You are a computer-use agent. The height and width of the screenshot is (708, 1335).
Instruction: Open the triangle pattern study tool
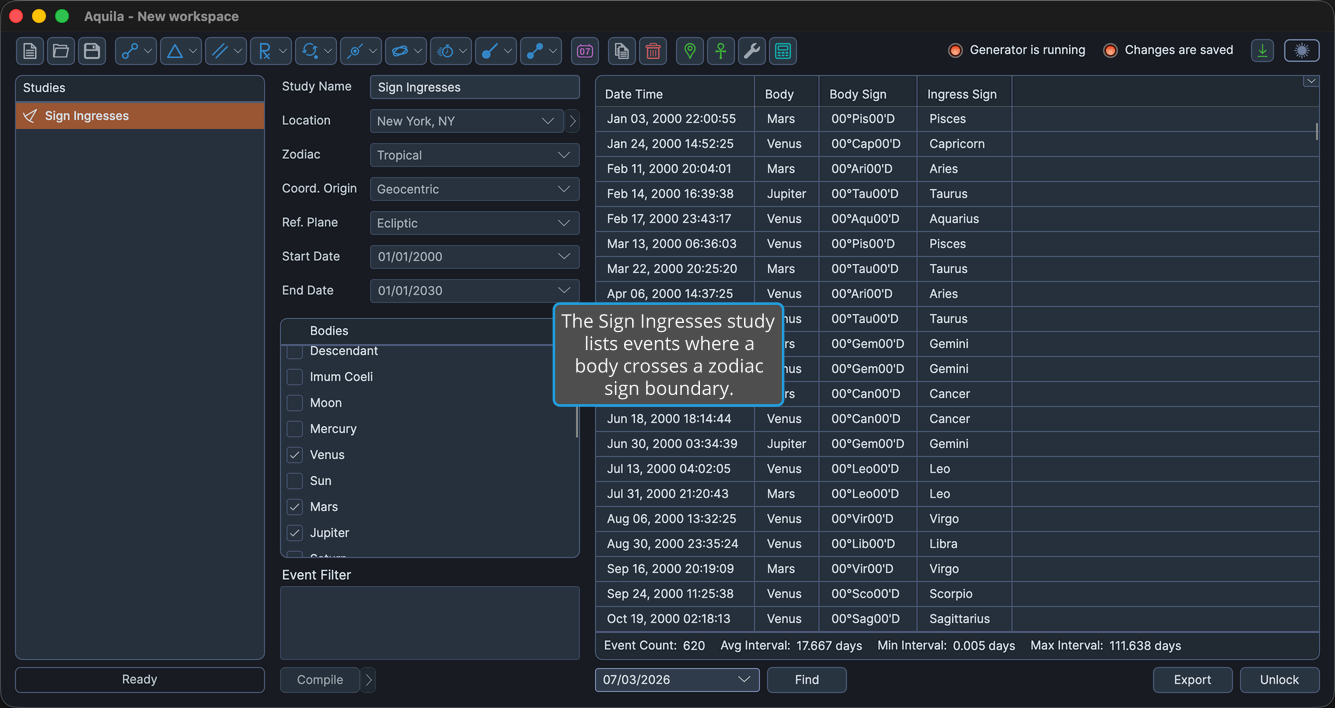pos(181,51)
